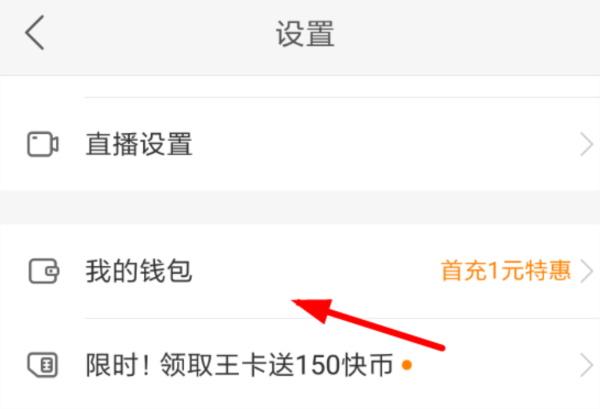600x409 pixels.
Task: Tap the orange notification dot after 快币
Action: click(x=407, y=365)
